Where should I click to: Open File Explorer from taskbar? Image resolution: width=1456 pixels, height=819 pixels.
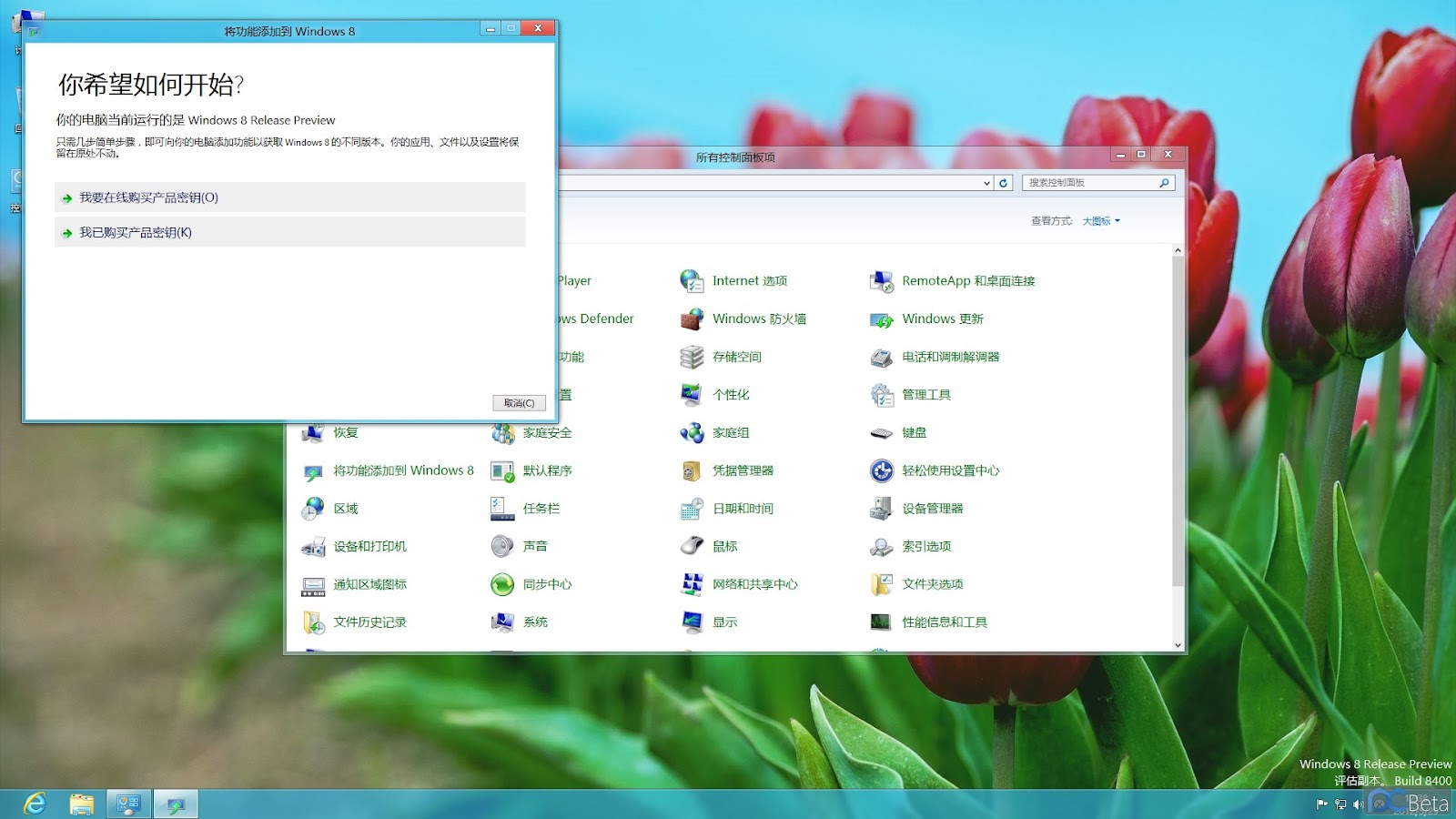pos(82,804)
